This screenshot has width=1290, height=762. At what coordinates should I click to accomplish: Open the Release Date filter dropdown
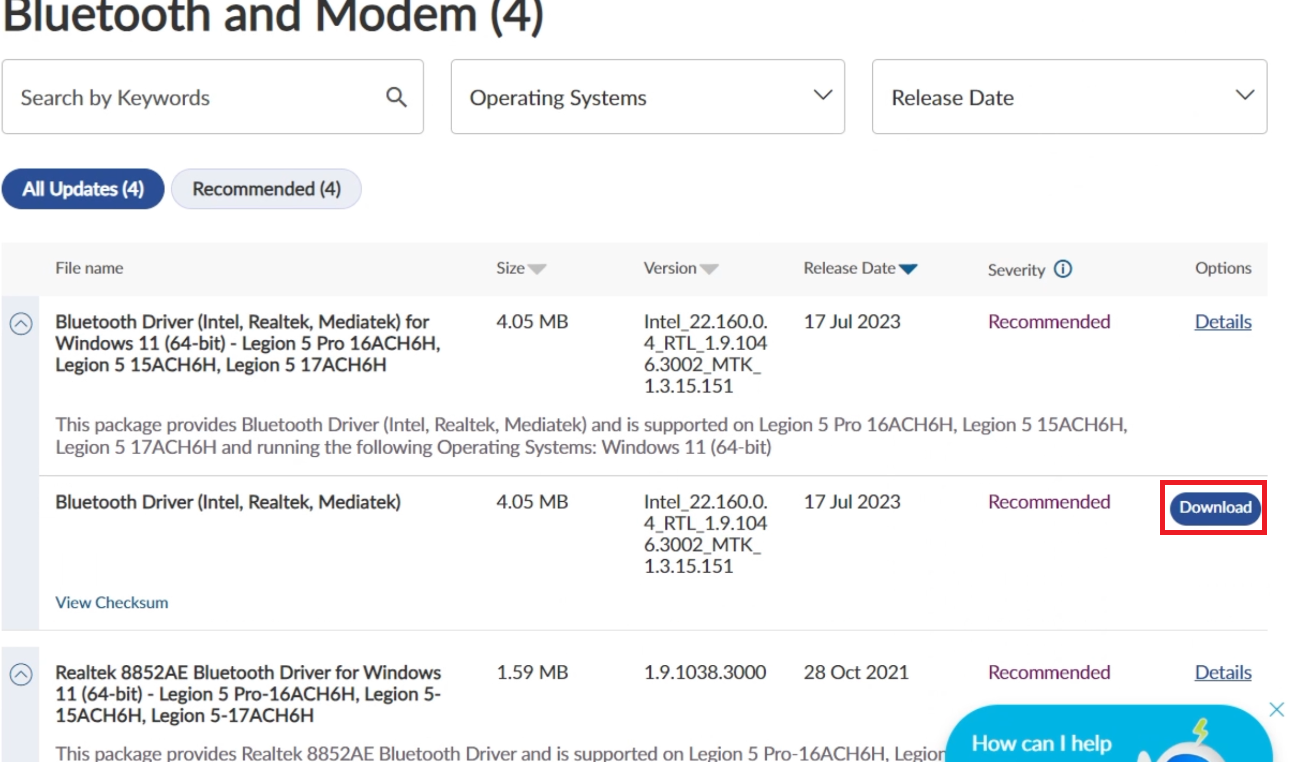[1070, 97]
